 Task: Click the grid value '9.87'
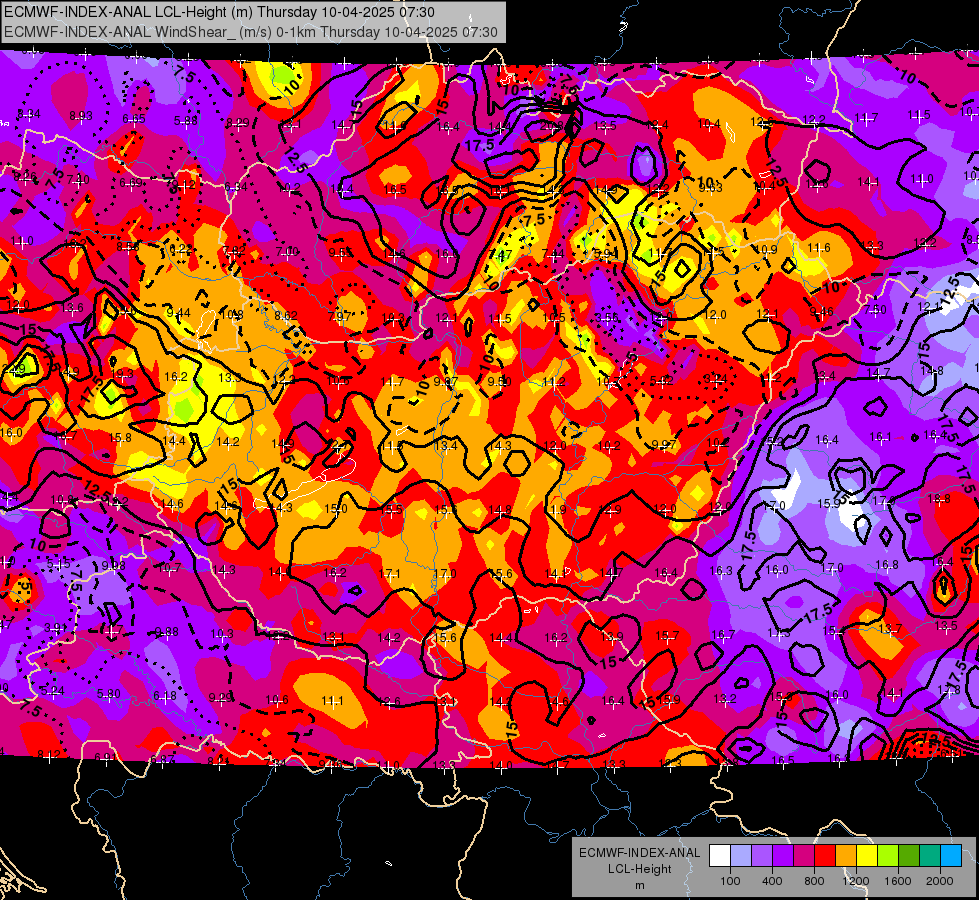click(446, 382)
